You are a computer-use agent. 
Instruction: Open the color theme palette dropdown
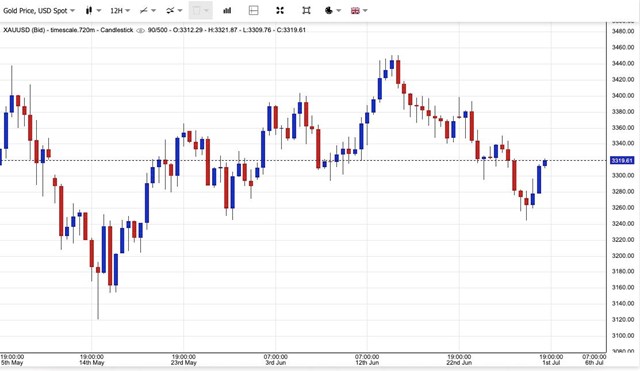pyautogui.click(x=333, y=11)
